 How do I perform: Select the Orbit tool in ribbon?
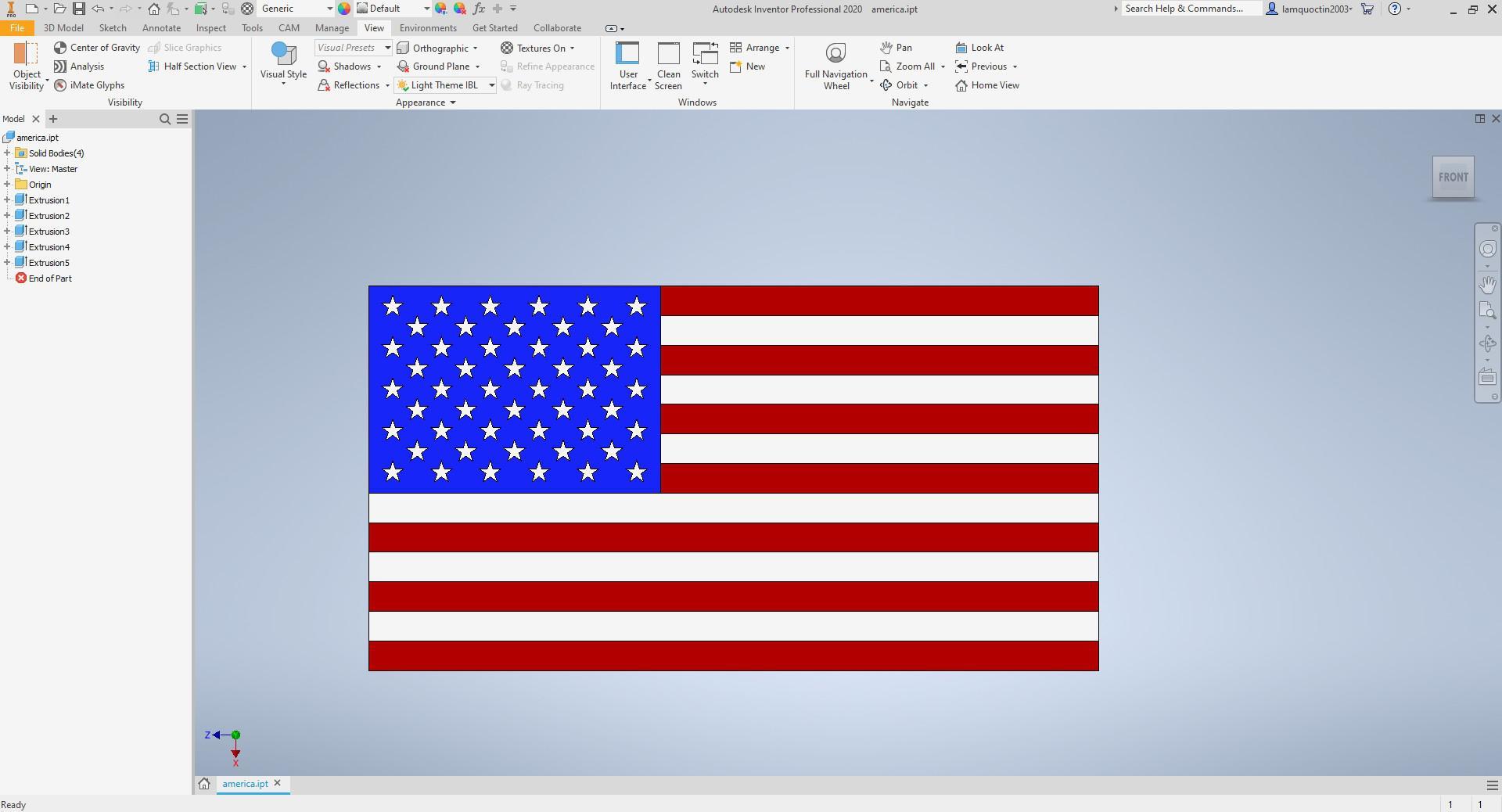[899, 85]
